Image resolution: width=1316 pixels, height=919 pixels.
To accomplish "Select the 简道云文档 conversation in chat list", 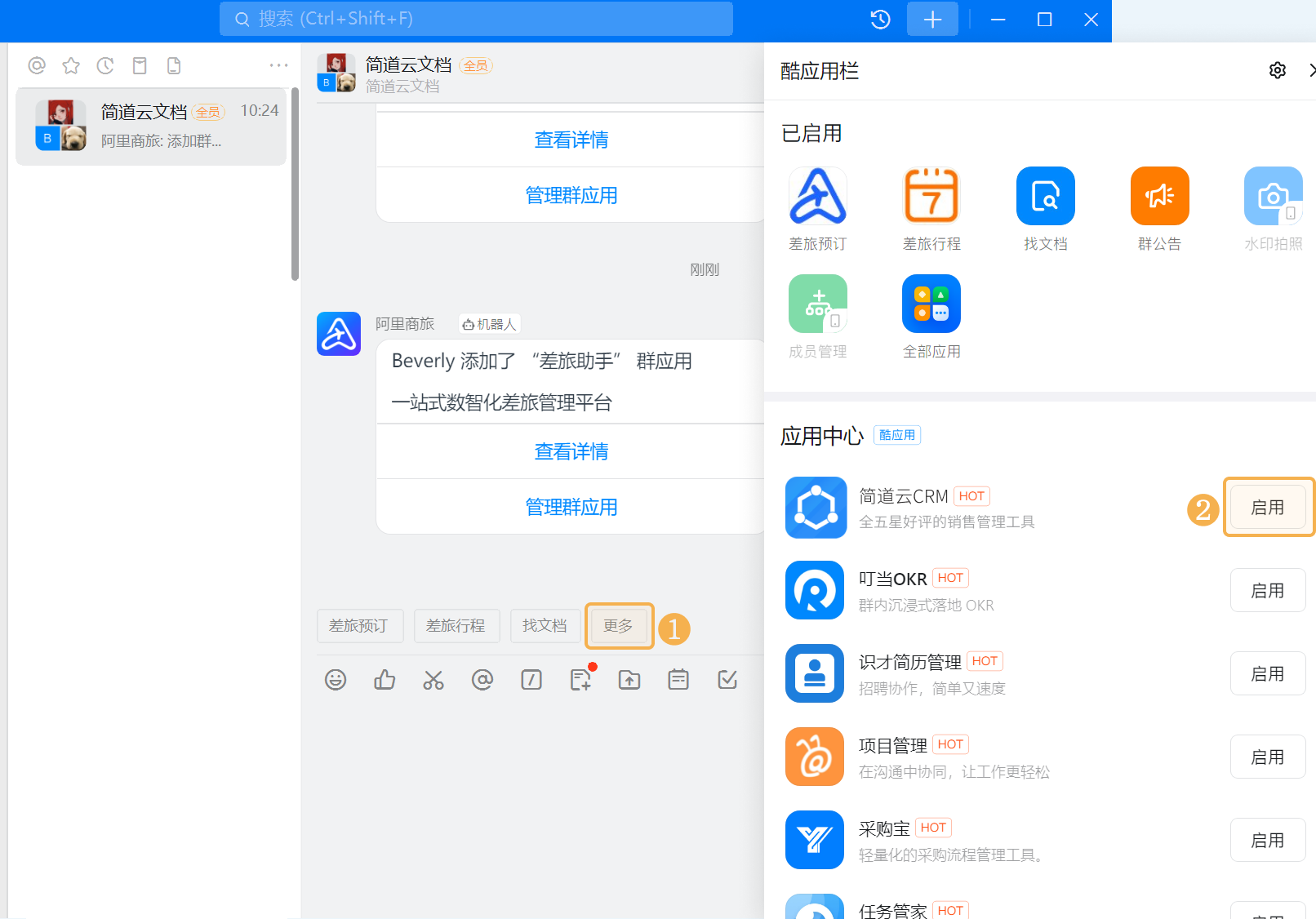I will [151, 127].
